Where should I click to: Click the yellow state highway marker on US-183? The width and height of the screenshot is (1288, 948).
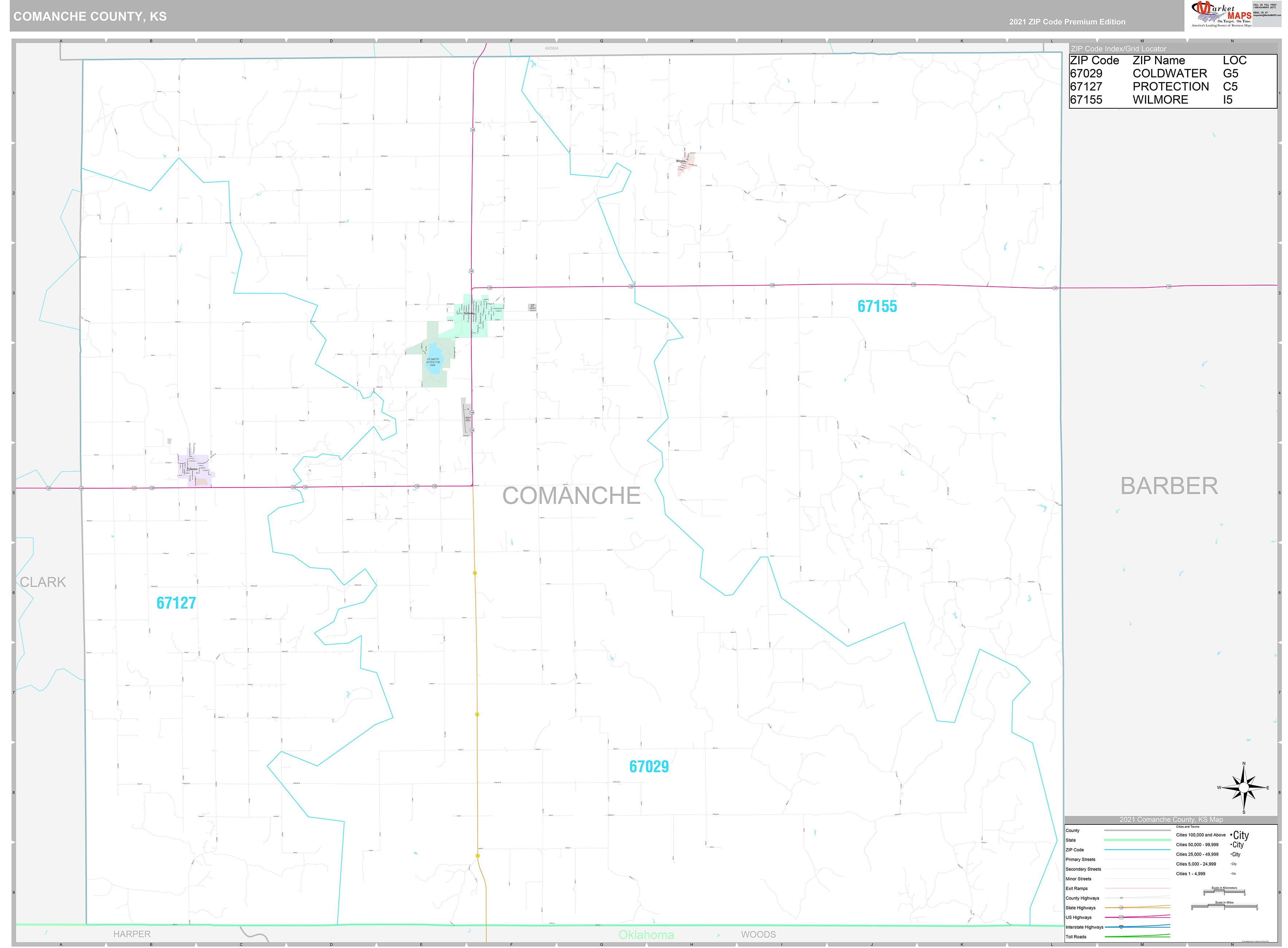click(x=474, y=573)
